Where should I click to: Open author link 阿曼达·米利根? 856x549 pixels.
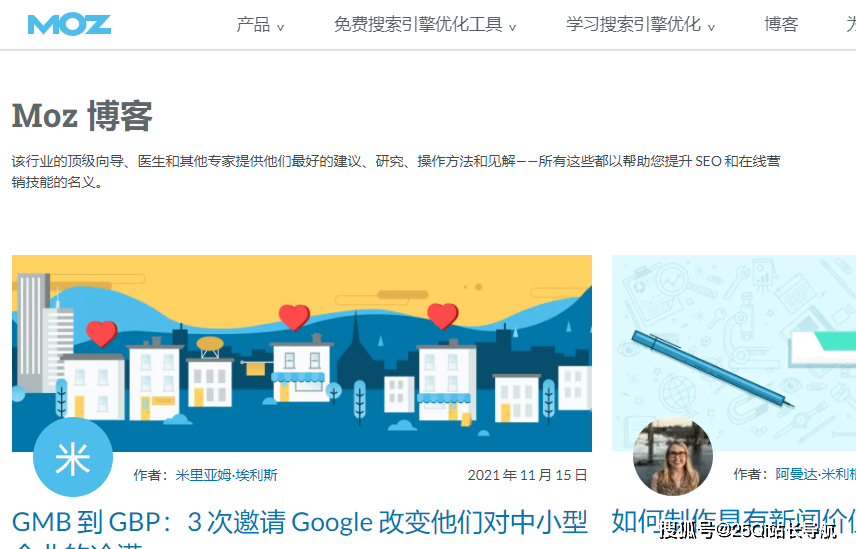816,475
